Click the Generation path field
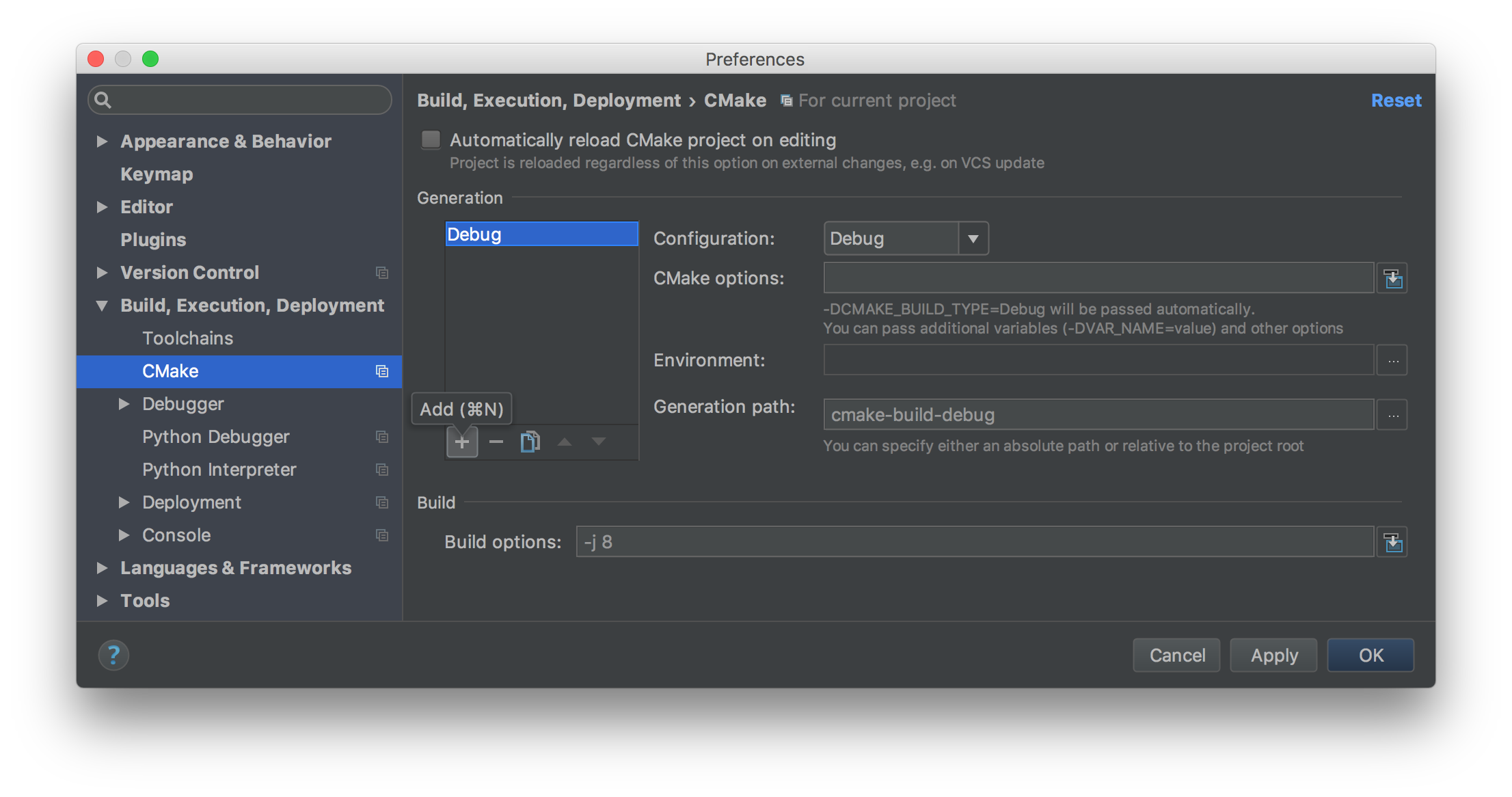 point(1098,415)
